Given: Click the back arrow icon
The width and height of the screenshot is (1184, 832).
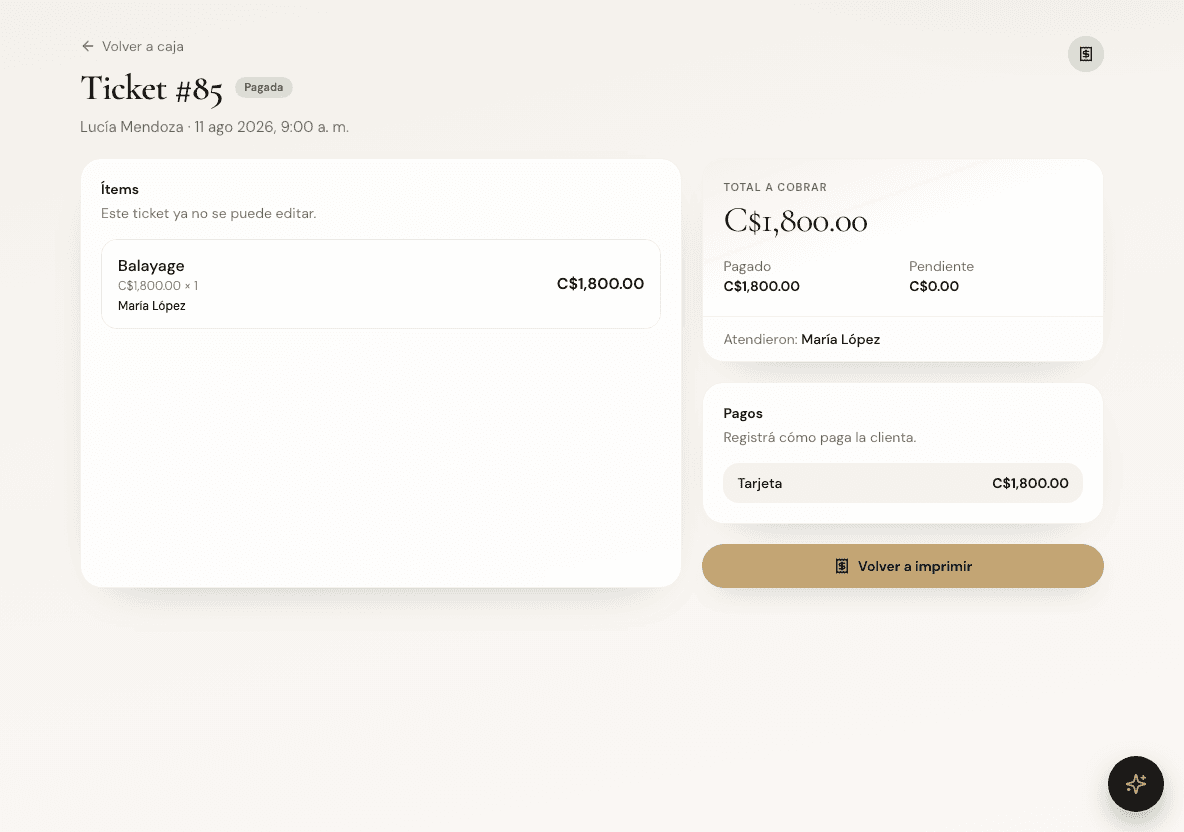Looking at the screenshot, I should [88, 46].
